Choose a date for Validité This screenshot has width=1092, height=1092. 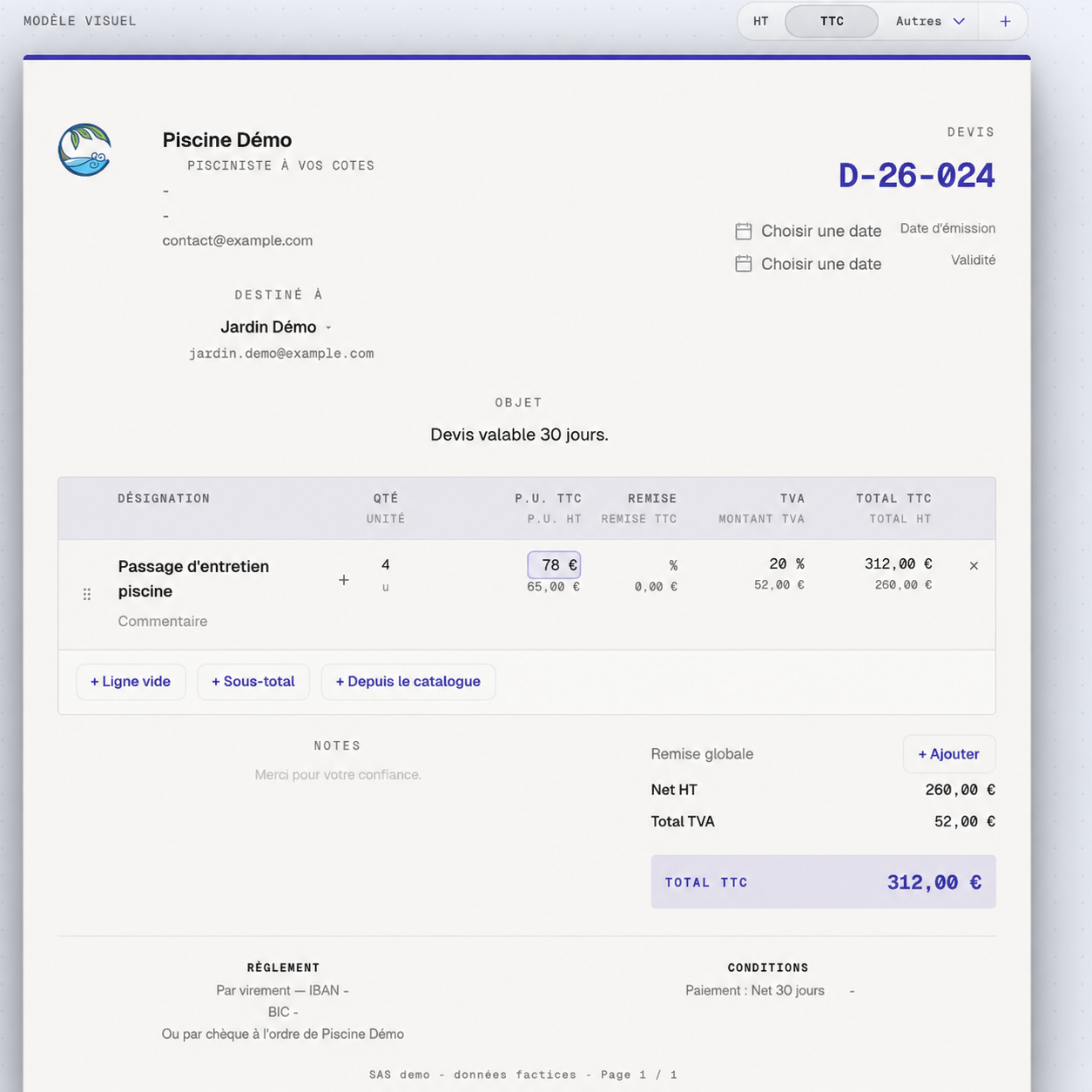pyautogui.click(x=821, y=264)
